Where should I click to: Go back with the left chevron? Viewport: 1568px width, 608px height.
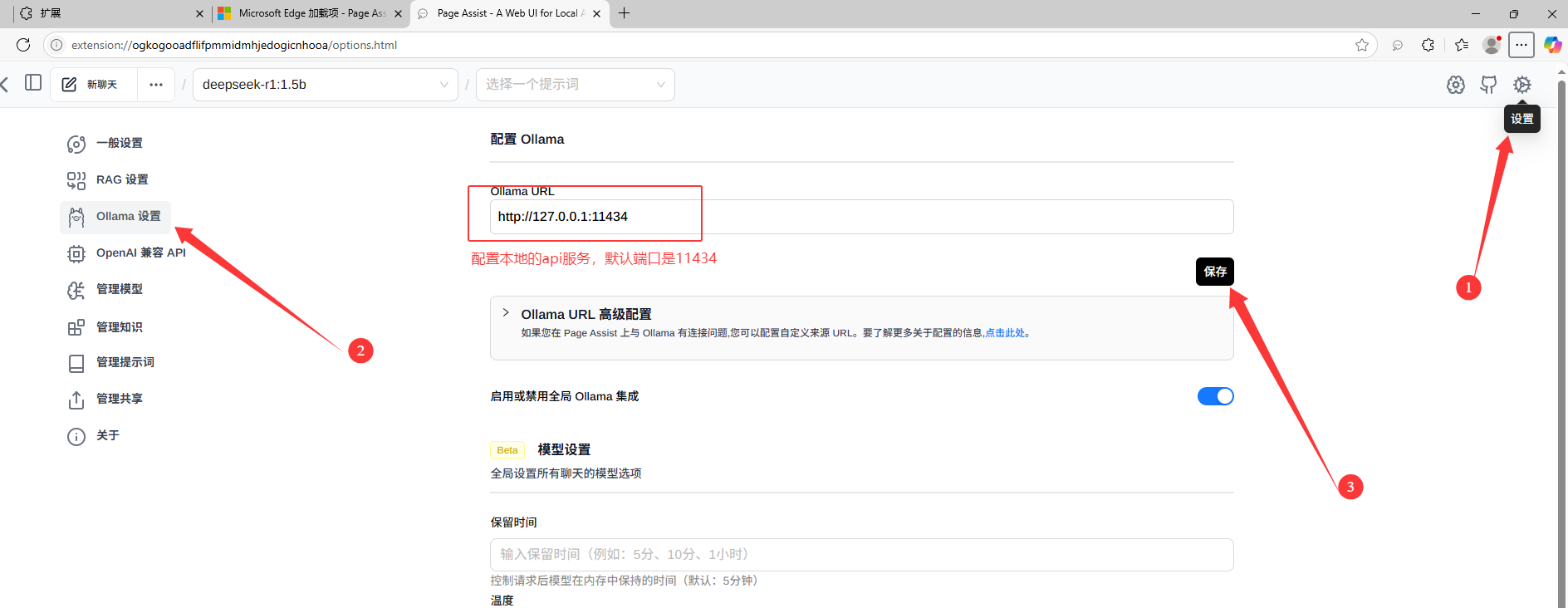point(4,84)
